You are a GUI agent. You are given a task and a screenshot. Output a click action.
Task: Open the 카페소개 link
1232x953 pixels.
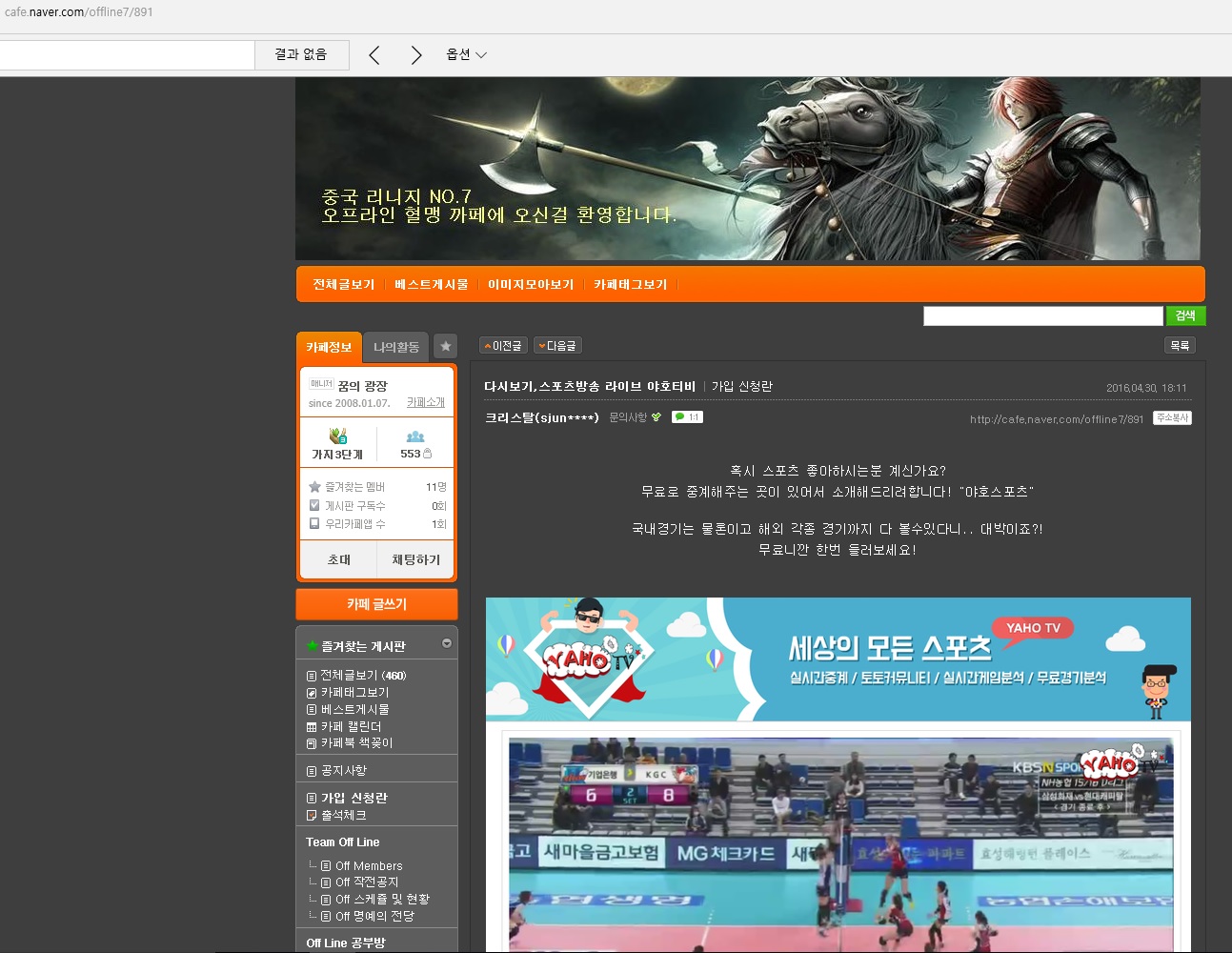pos(425,403)
